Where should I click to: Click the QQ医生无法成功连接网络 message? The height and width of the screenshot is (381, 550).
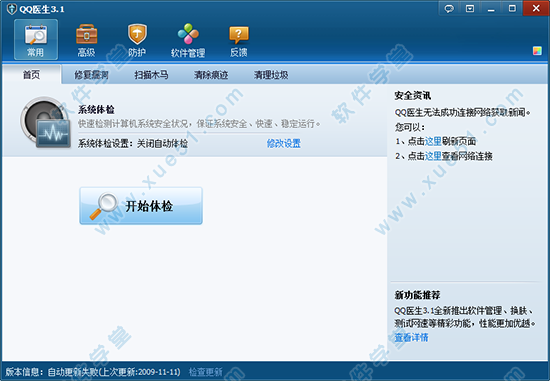tap(462, 112)
